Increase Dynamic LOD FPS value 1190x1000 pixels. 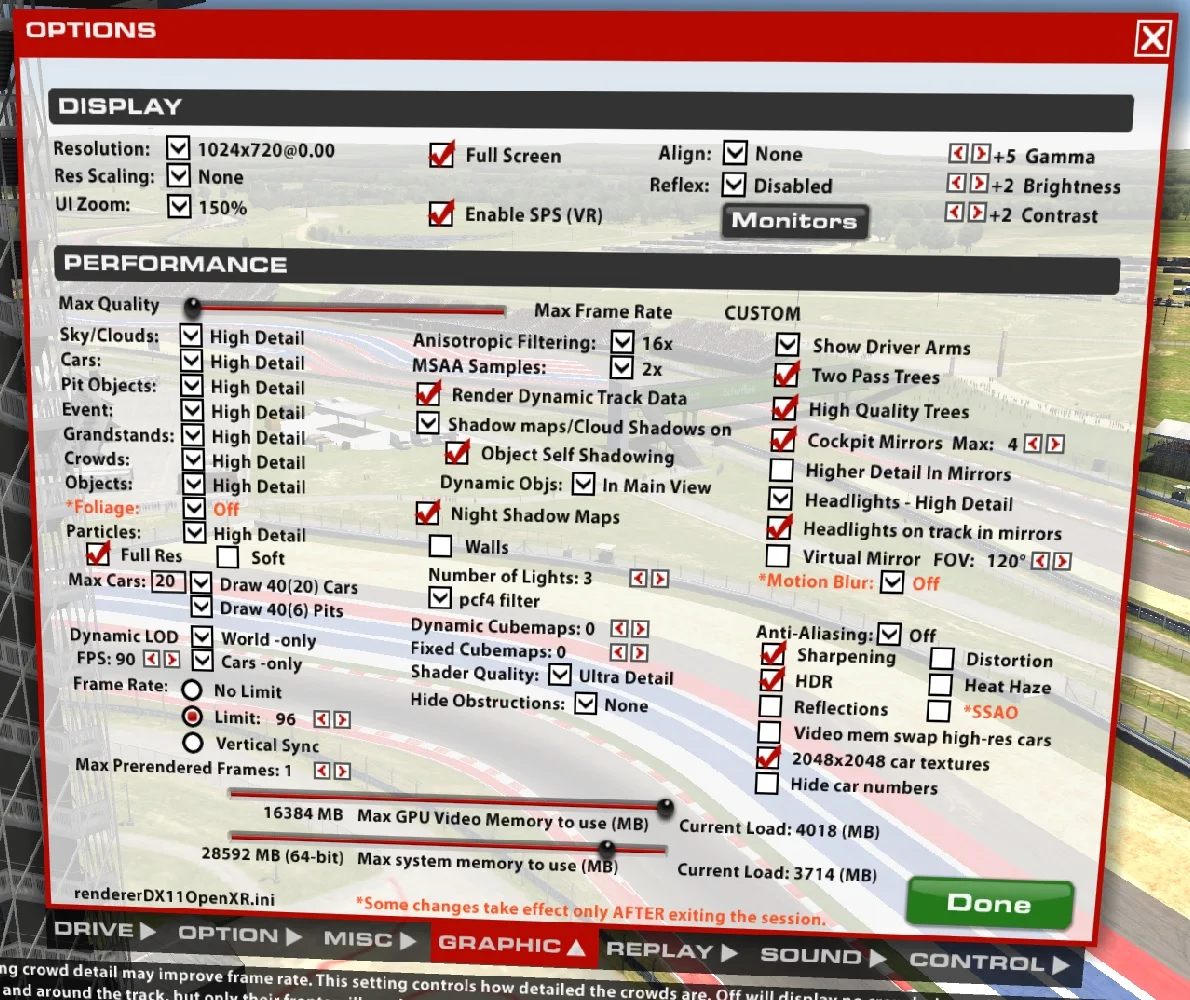[172, 659]
